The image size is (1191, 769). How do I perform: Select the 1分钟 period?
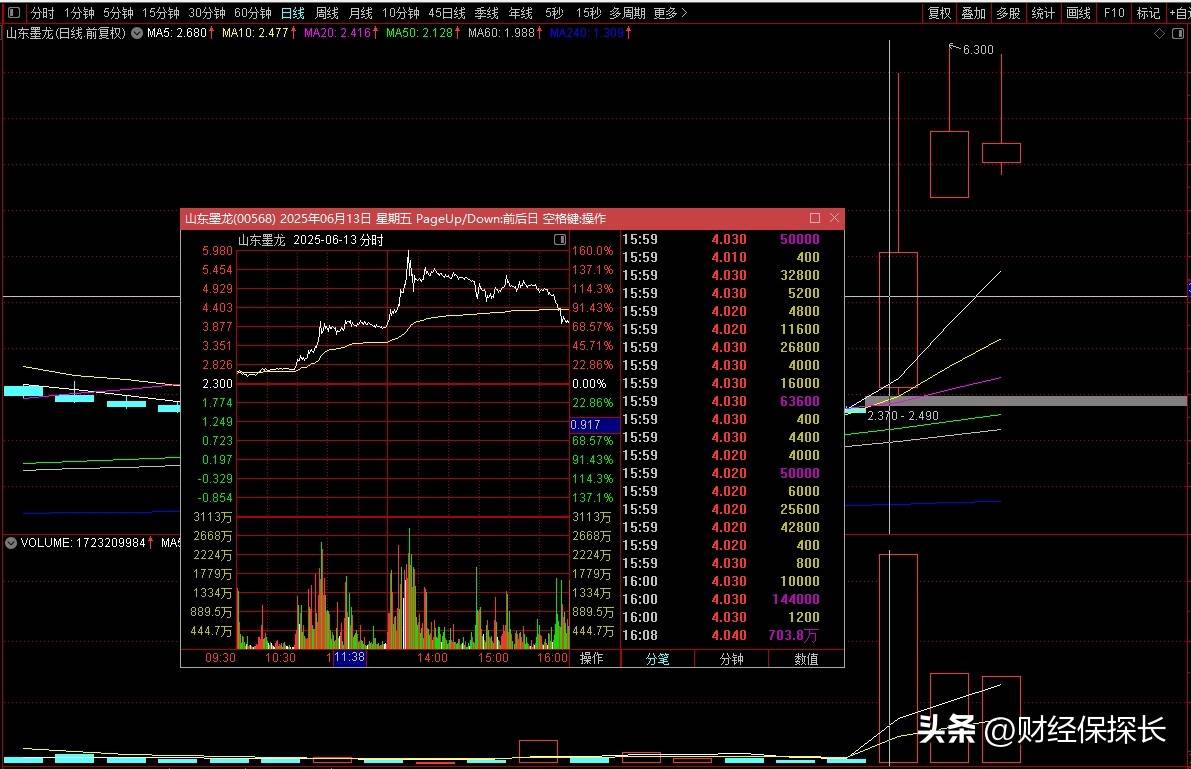click(79, 13)
